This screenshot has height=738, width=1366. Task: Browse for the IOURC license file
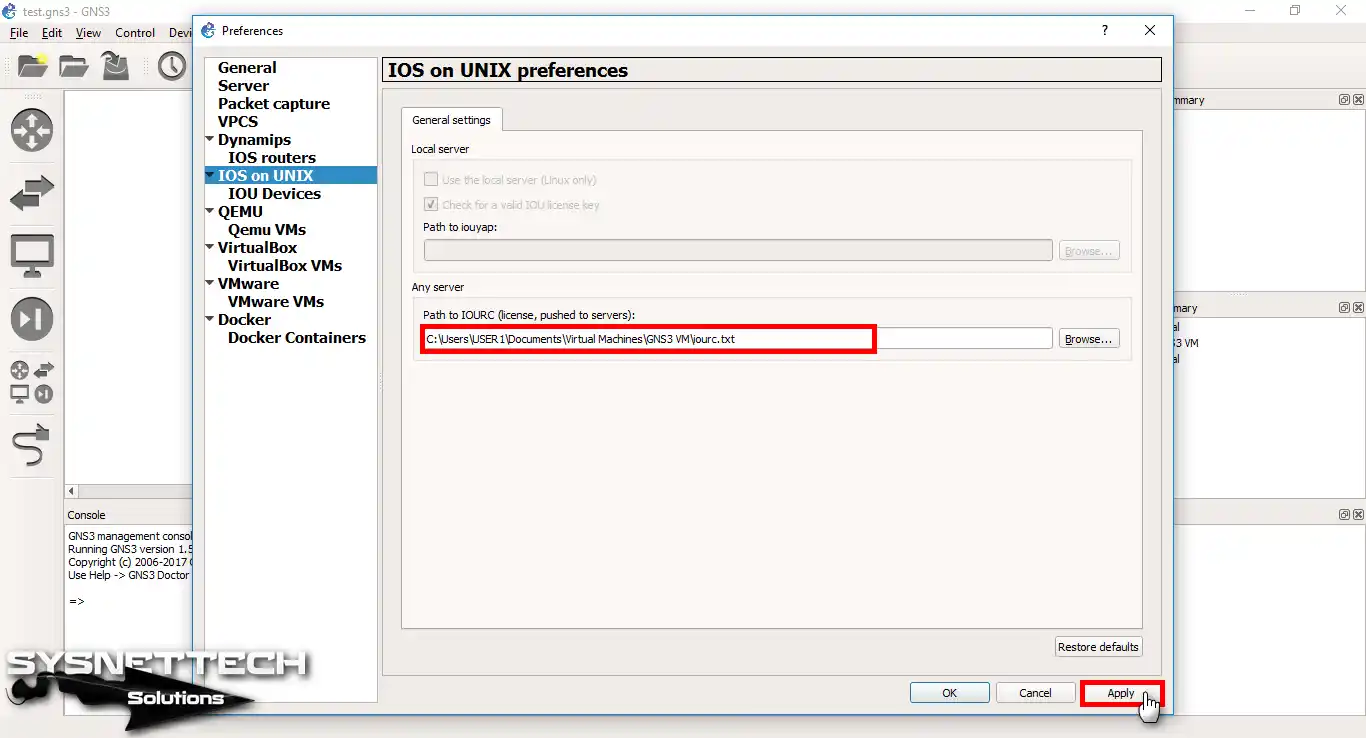[1089, 339]
